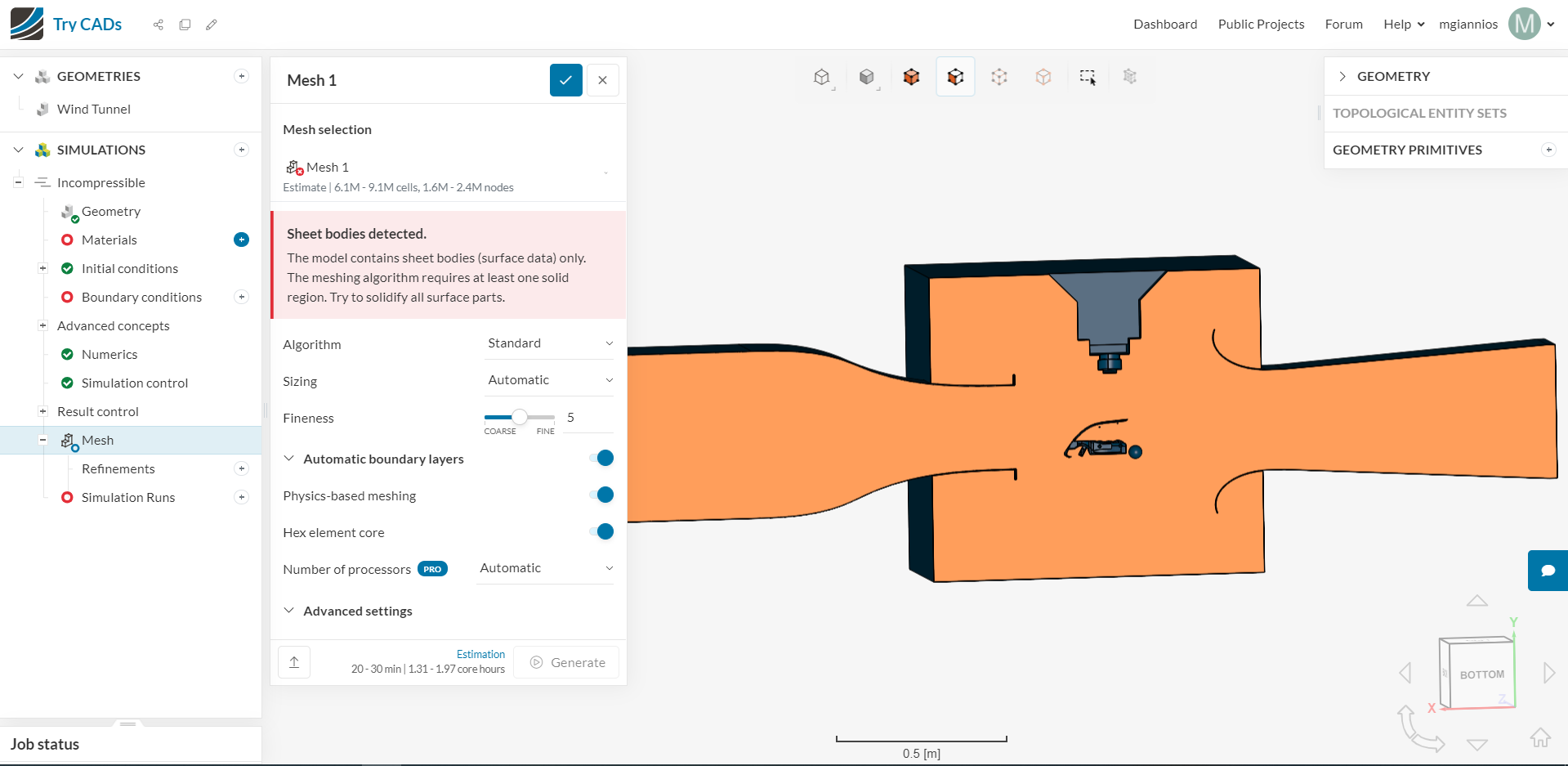Disable the Hex element core option
Screen dimensions: 1568x766
602,531
